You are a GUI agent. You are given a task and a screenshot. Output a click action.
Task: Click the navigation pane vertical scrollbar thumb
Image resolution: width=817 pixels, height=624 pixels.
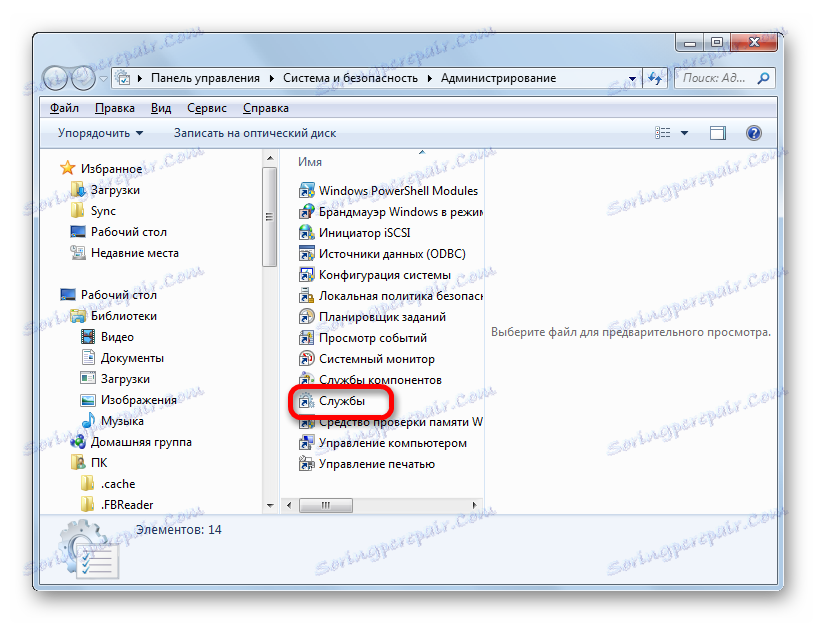click(269, 217)
